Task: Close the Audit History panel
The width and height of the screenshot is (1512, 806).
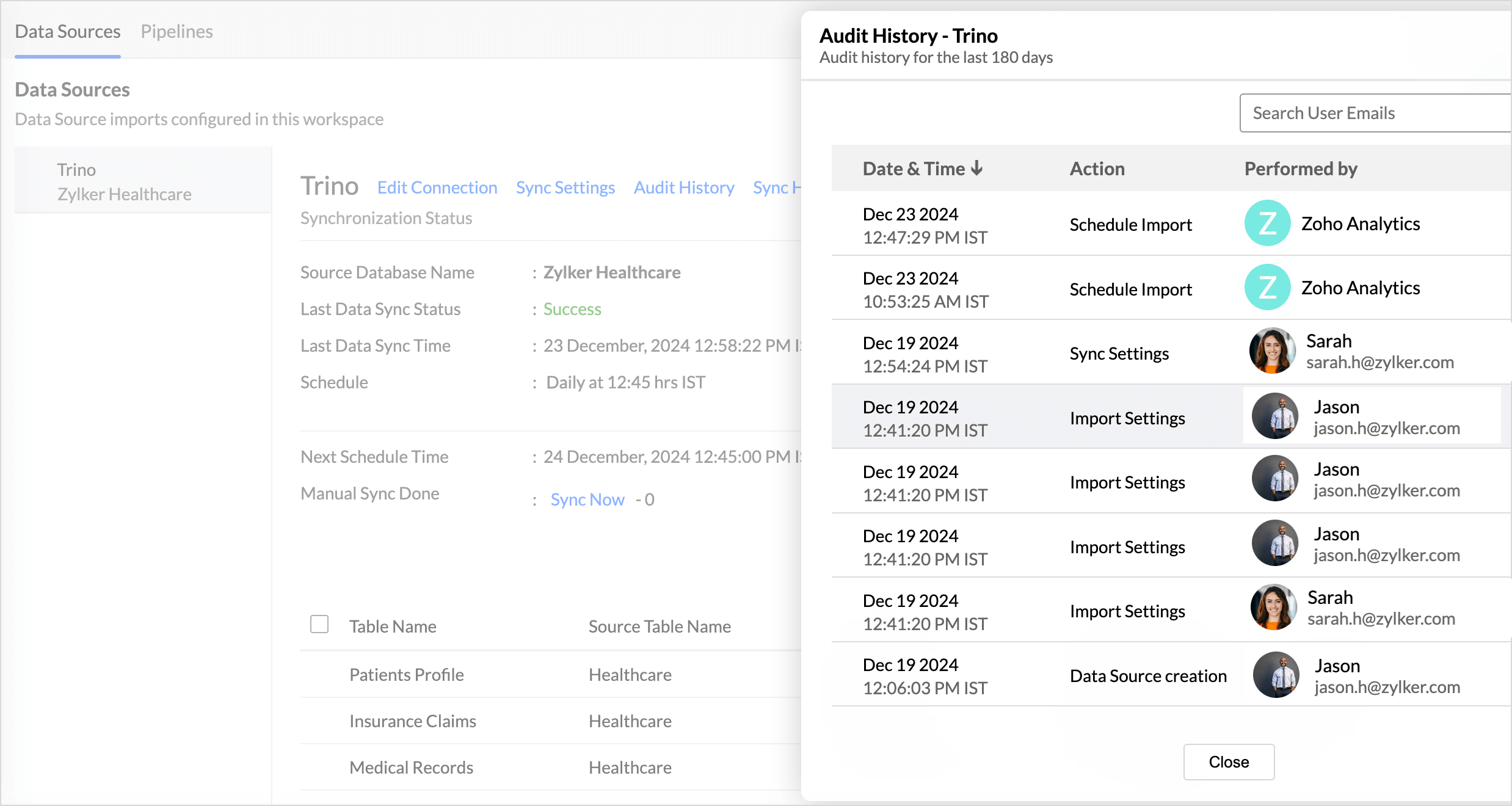Action: (1229, 761)
